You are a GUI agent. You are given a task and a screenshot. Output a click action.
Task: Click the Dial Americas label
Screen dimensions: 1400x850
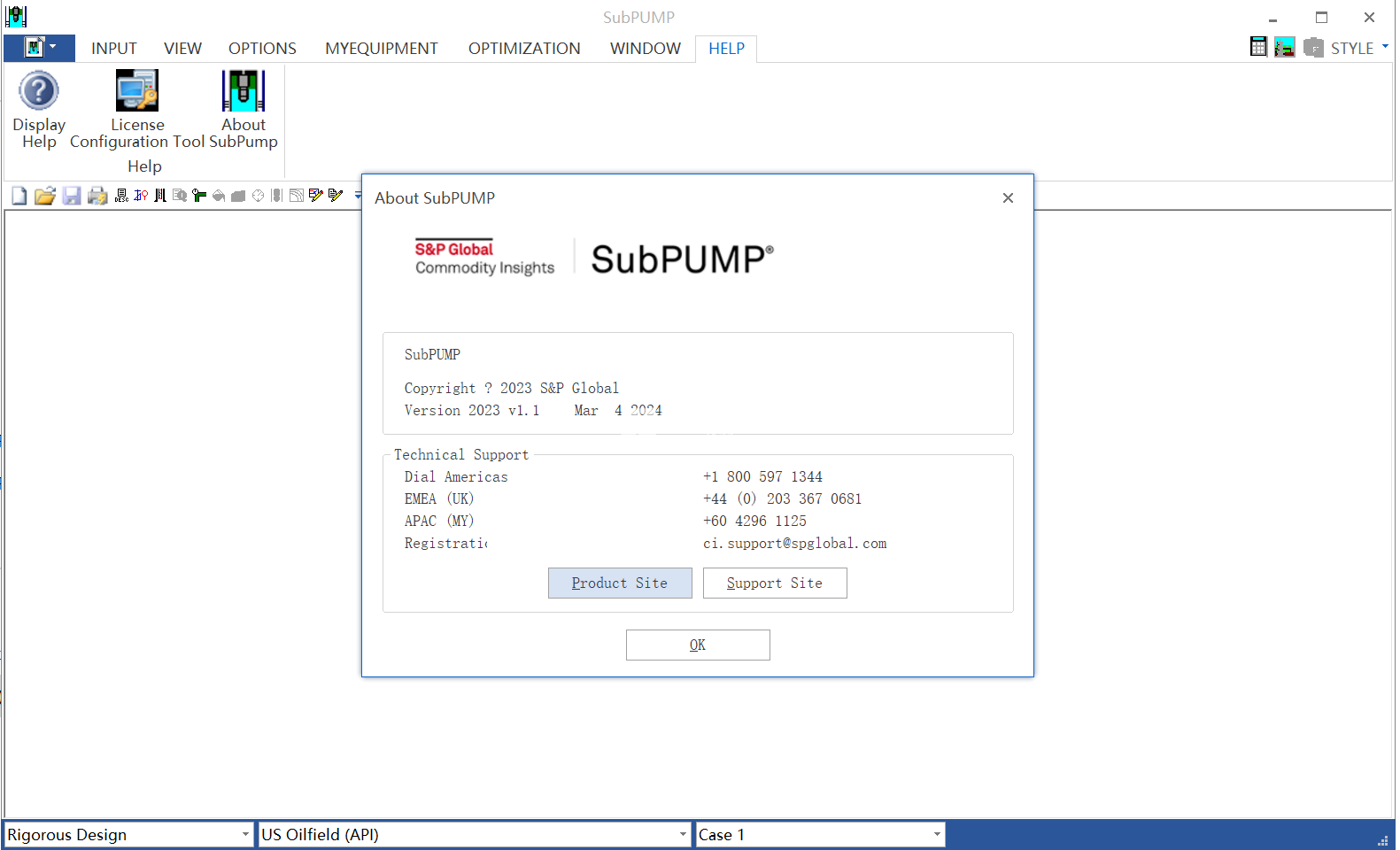[456, 476]
